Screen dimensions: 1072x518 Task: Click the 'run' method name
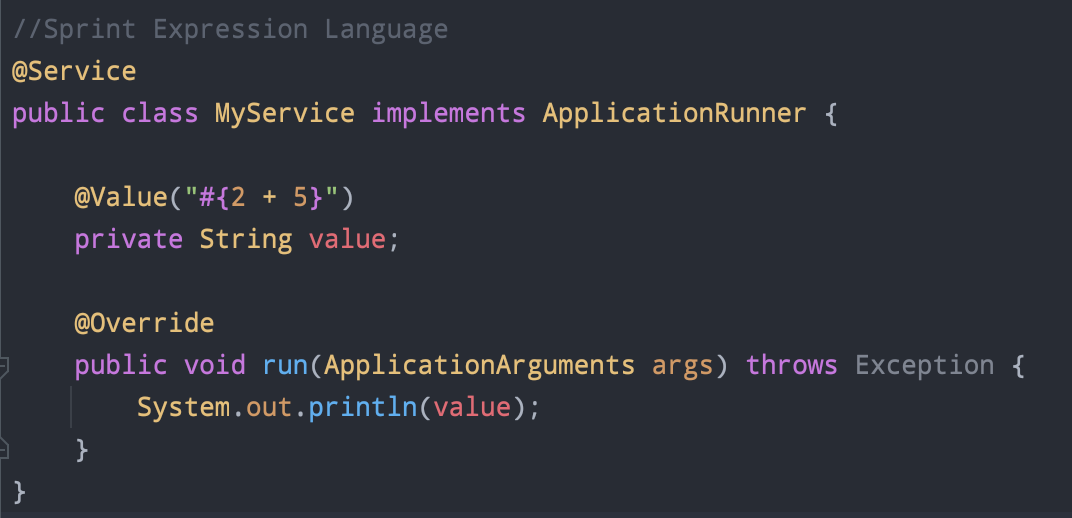(285, 366)
